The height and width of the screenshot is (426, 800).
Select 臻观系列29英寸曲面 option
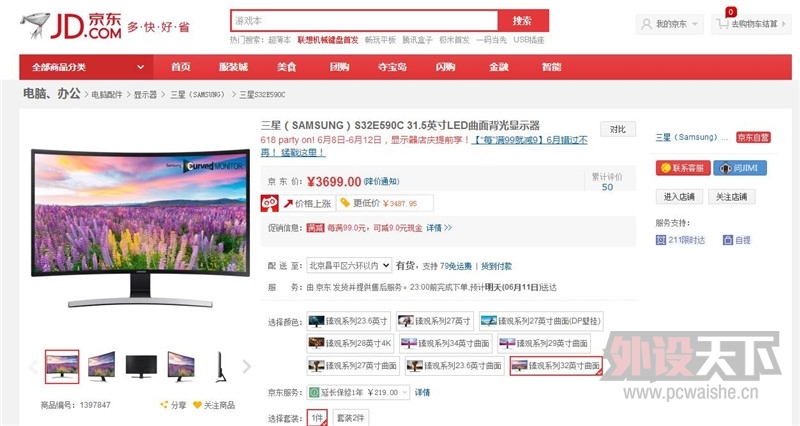[544, 343]
